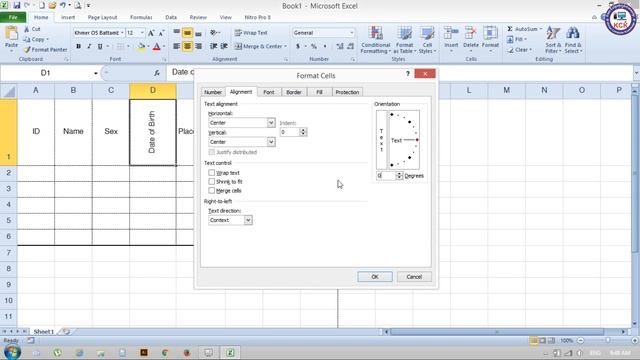
Task: Click the Percent Style icon
Action: tap(314, 47)
